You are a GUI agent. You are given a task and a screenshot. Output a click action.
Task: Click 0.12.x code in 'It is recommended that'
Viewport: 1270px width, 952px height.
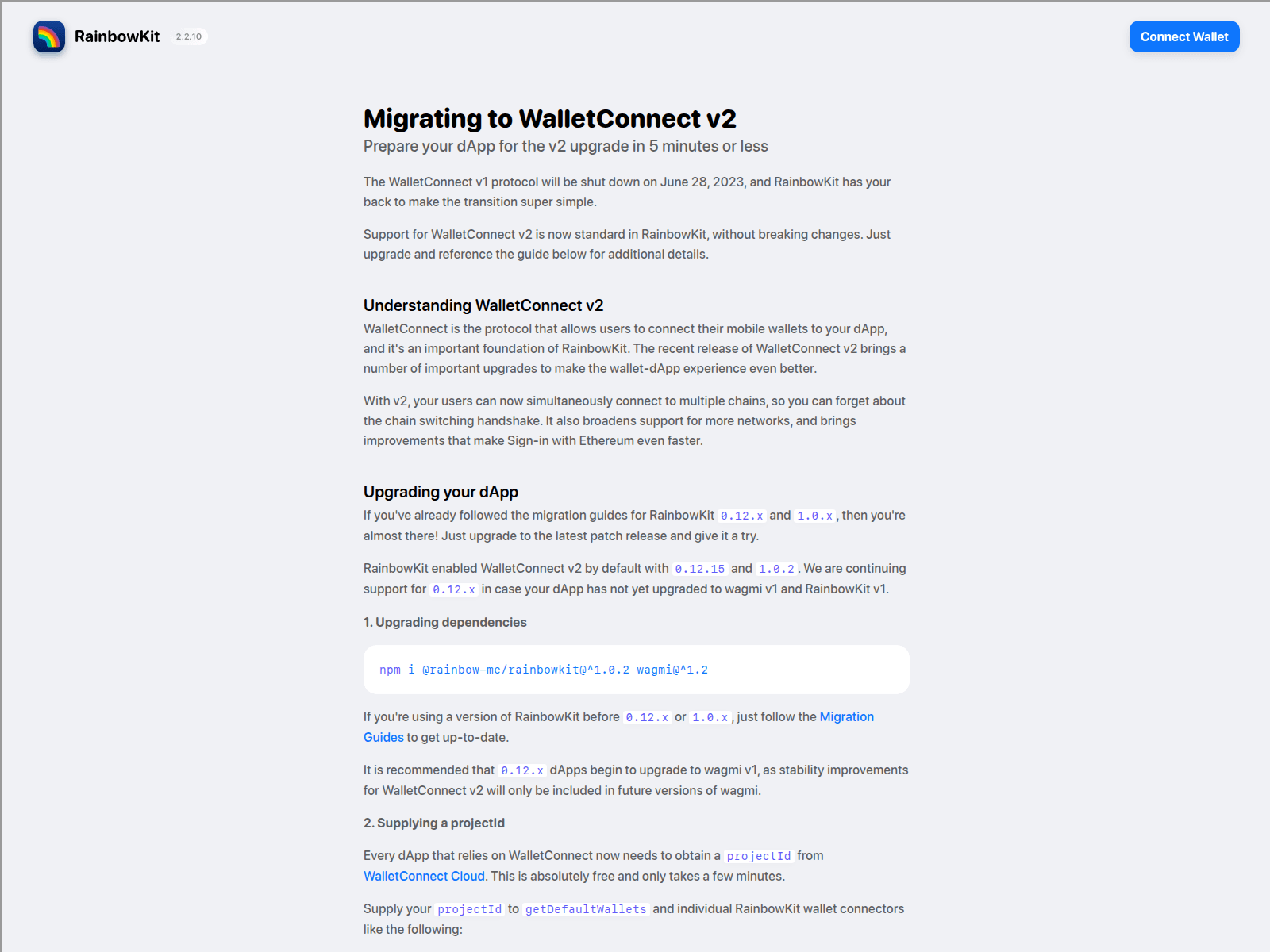(x=522, y=770)
